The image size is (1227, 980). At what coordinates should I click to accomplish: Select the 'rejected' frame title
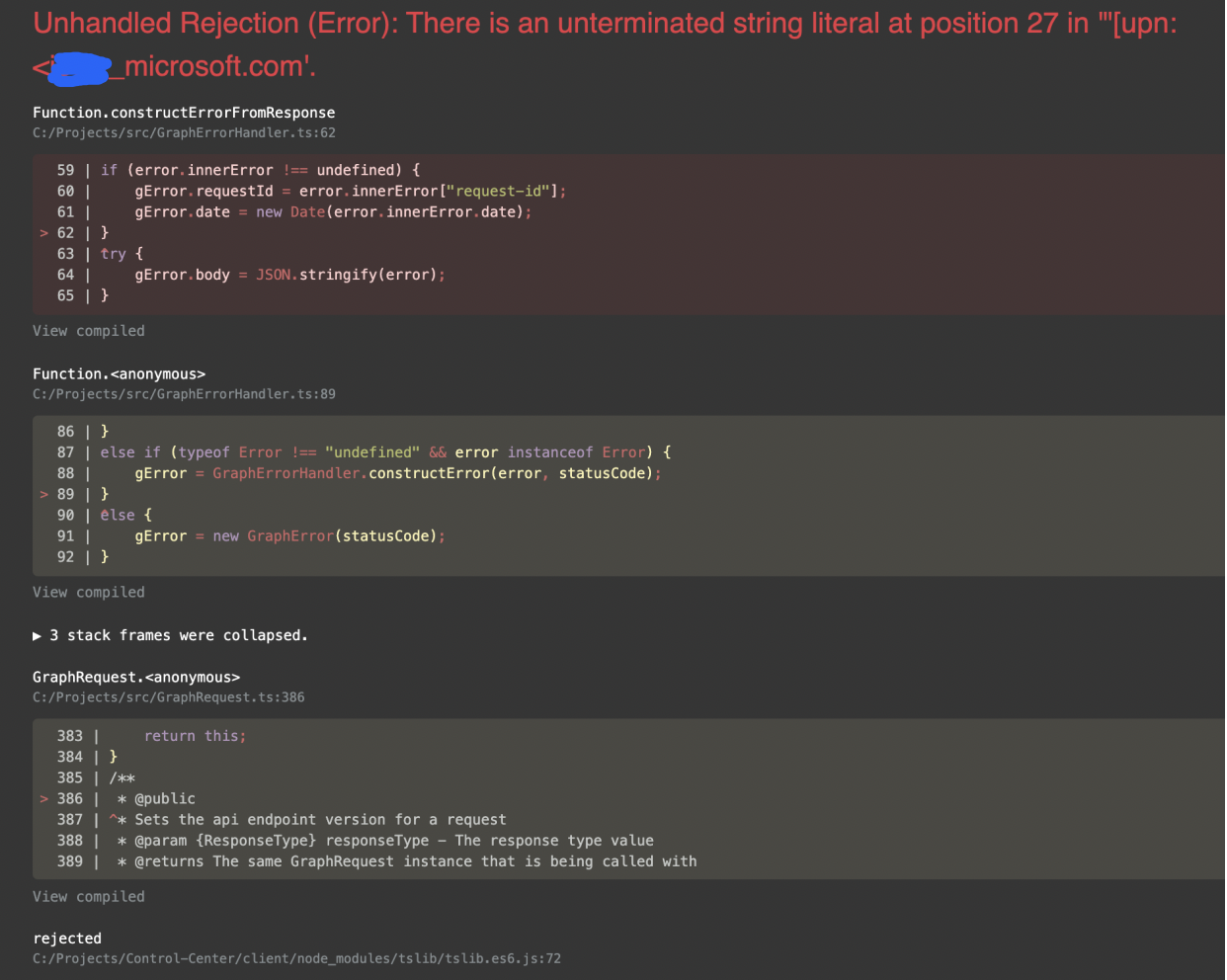67,939
